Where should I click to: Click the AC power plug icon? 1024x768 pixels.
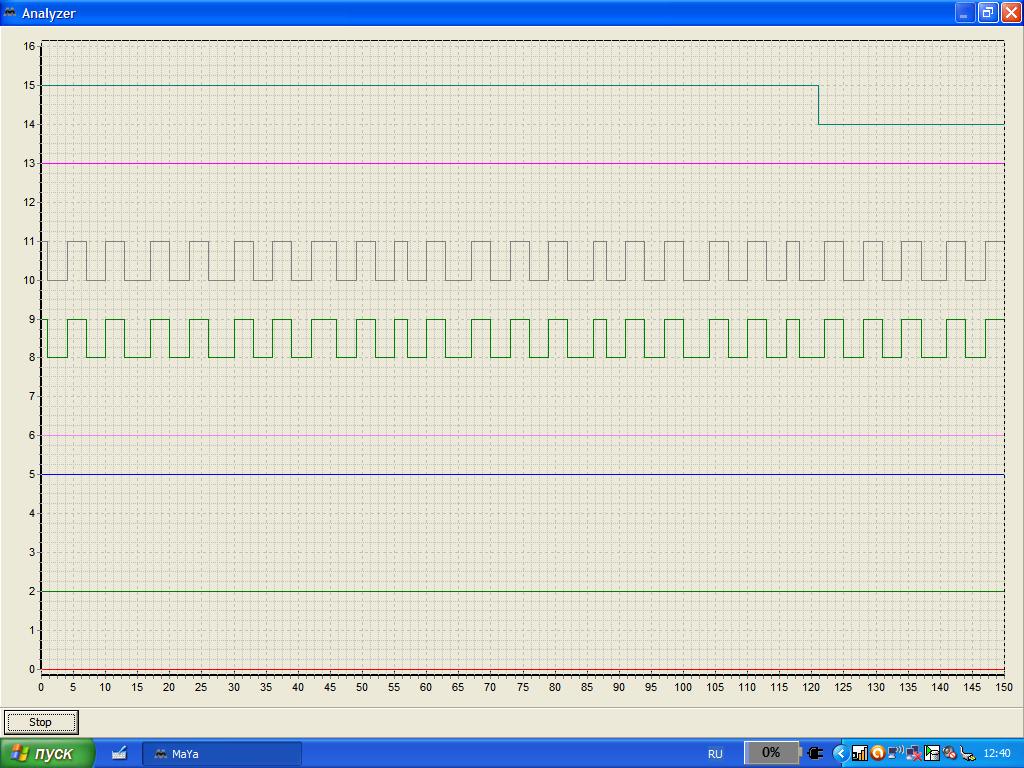pyautogui.click(x=815, y=754)
